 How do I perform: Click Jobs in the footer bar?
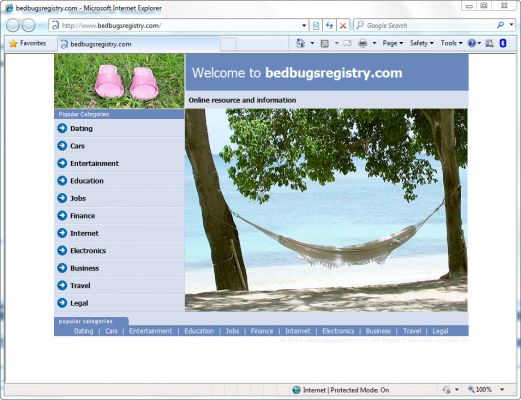point(232,331)
